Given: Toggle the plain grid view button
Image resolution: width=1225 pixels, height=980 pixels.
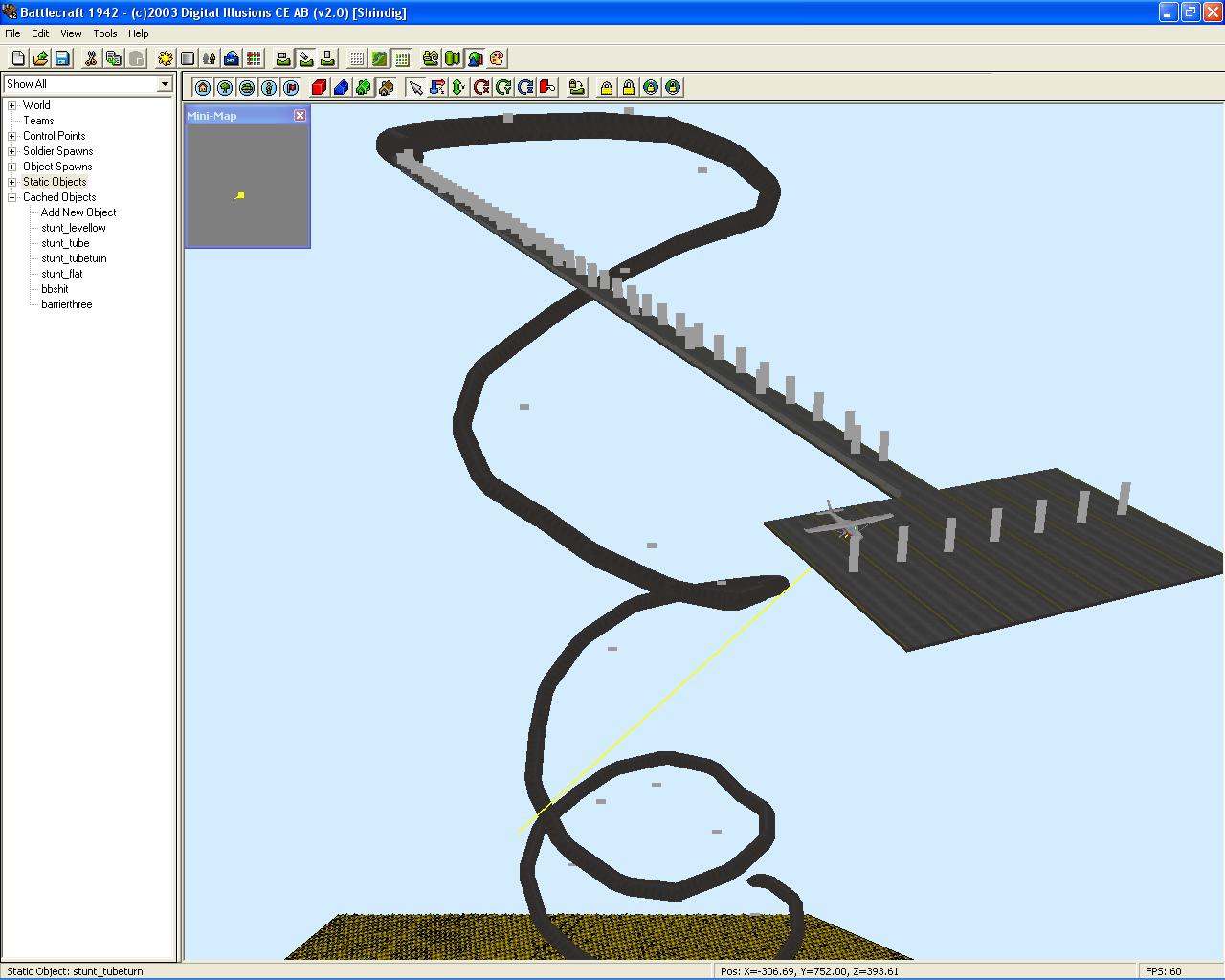Looking at the screenshot, I should [357, 58].
